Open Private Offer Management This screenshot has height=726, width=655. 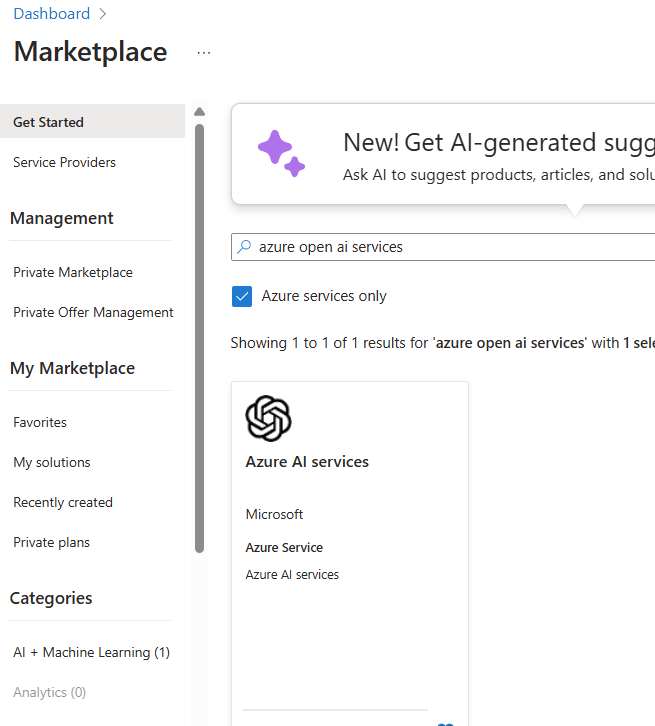pyautogui.click(x=93, y=312)
